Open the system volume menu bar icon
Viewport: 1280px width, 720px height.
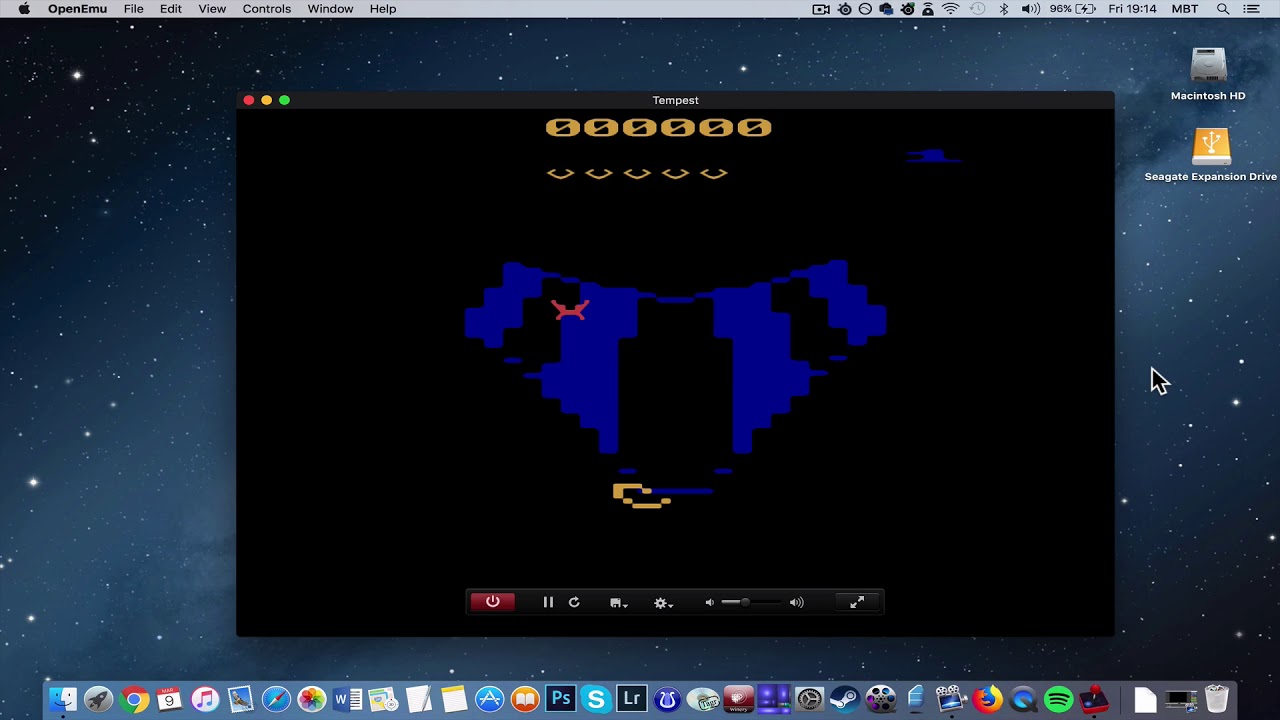[1030, 9]
